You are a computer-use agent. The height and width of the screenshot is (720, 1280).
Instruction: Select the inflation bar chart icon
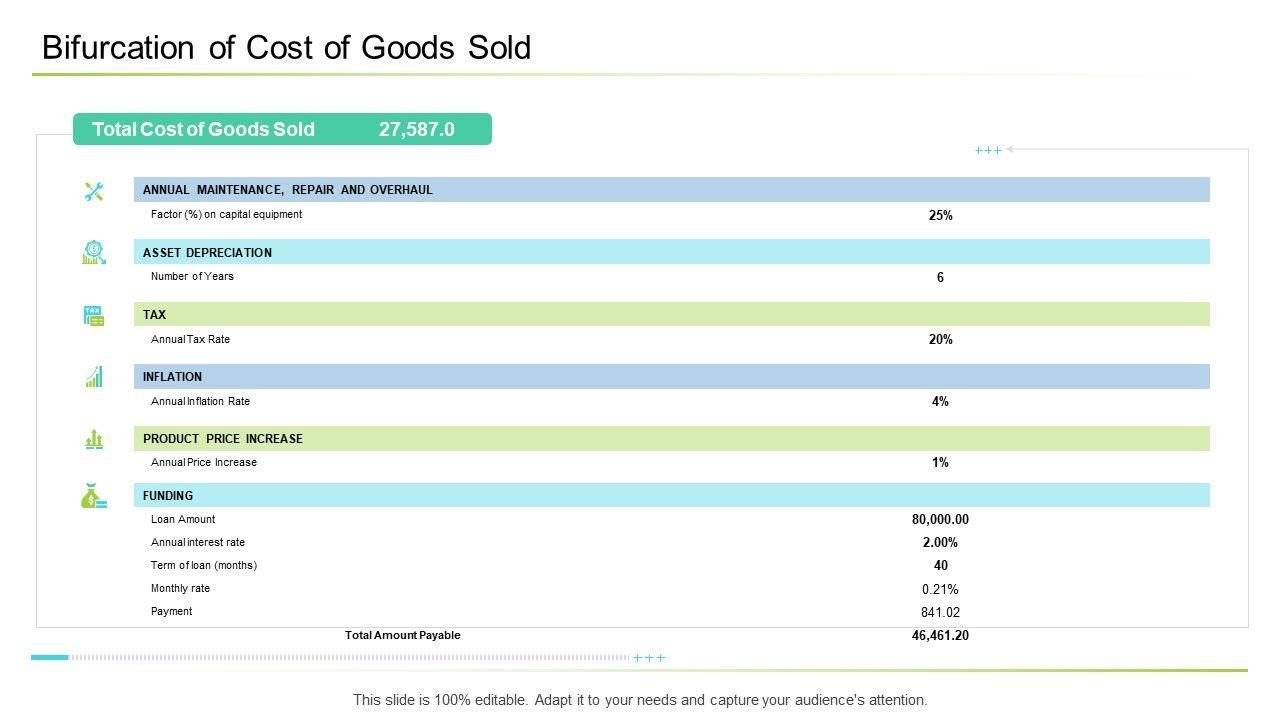point(94,377)
